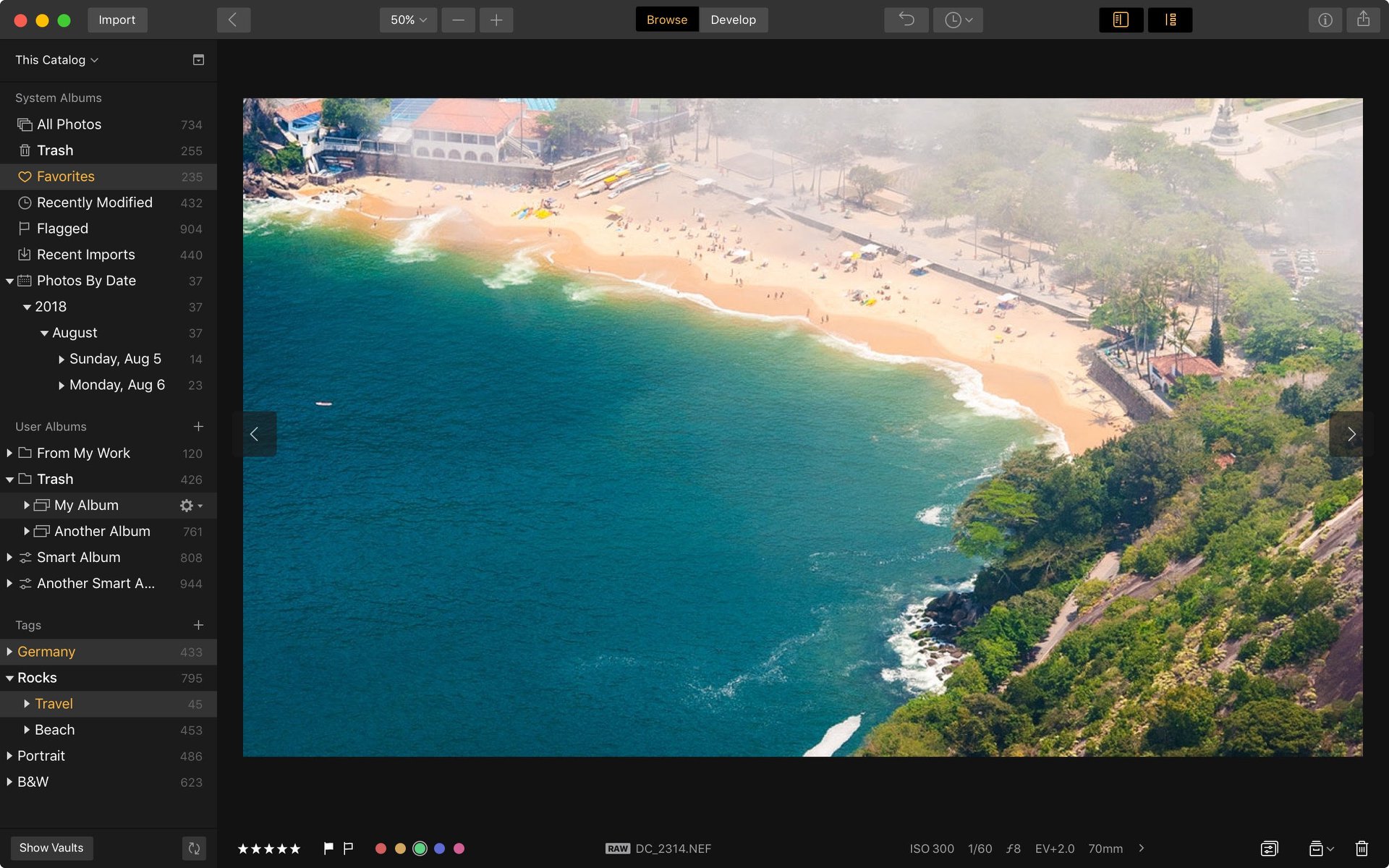Screen dimensions: 1389x868
Task: Go to the previous photo arrow
Action: coord(255,434)
